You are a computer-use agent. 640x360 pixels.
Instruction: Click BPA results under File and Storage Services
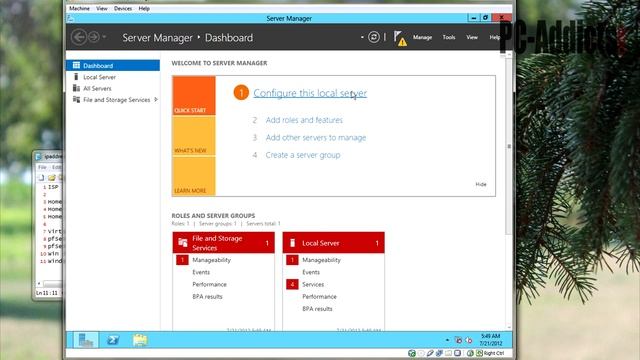click(207, 297)
